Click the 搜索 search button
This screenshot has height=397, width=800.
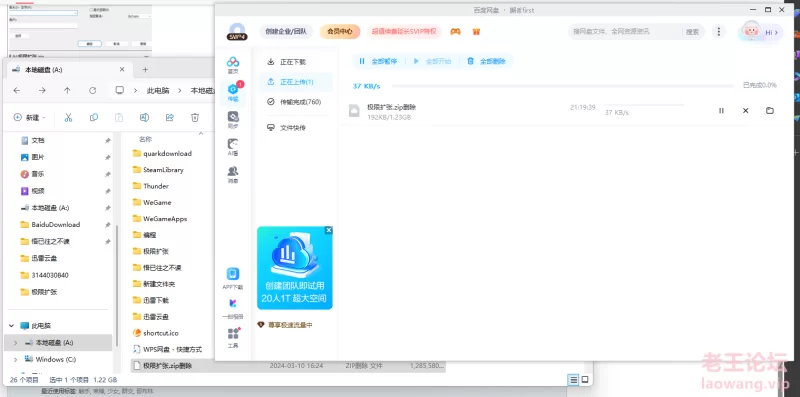pyautogui.click(x=692, y=32)
